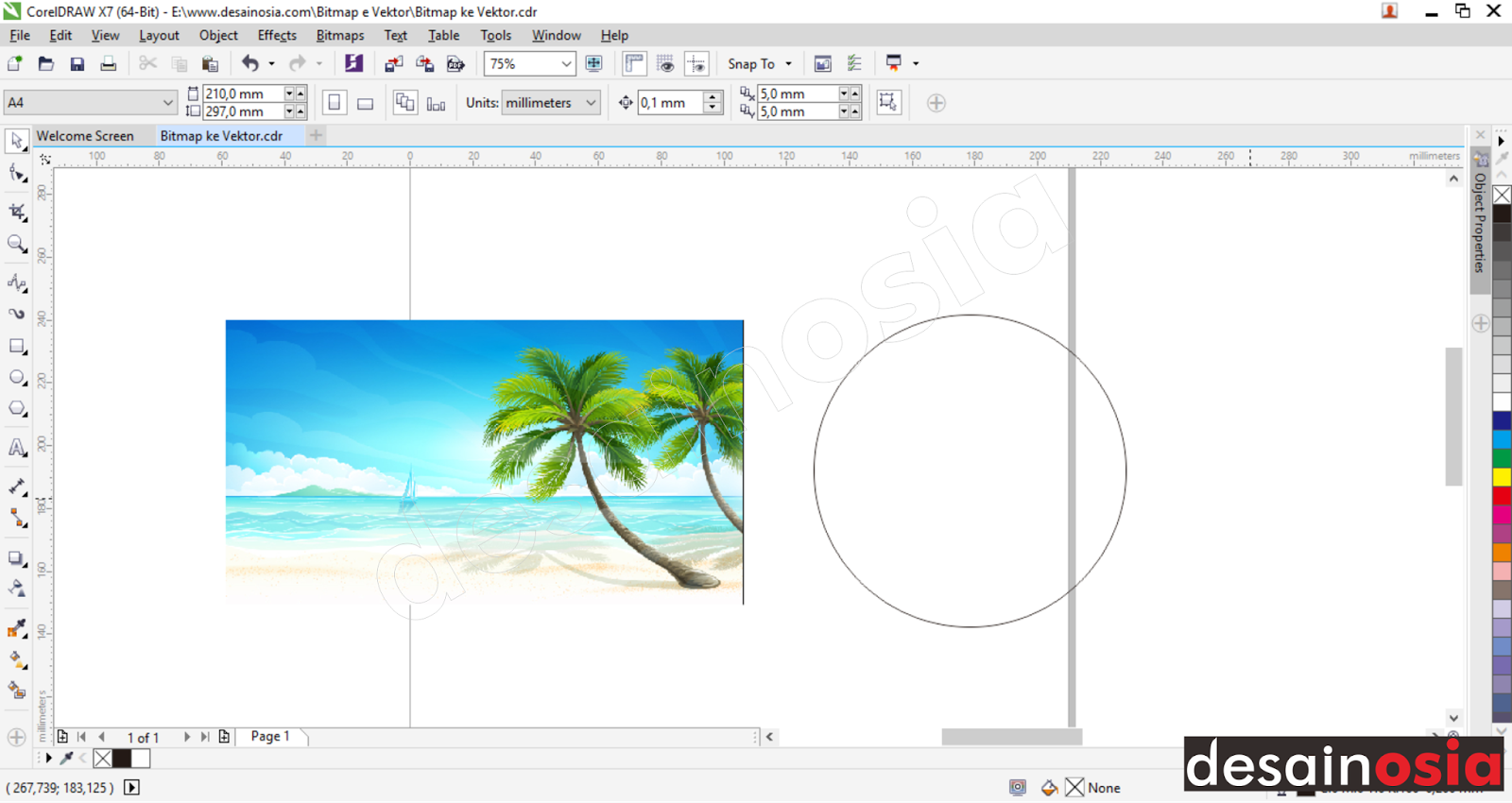Image resolution: width=1512 pixels, height=803 pixels.
Task: Click the Snap To button
Action: click(751, 64)
